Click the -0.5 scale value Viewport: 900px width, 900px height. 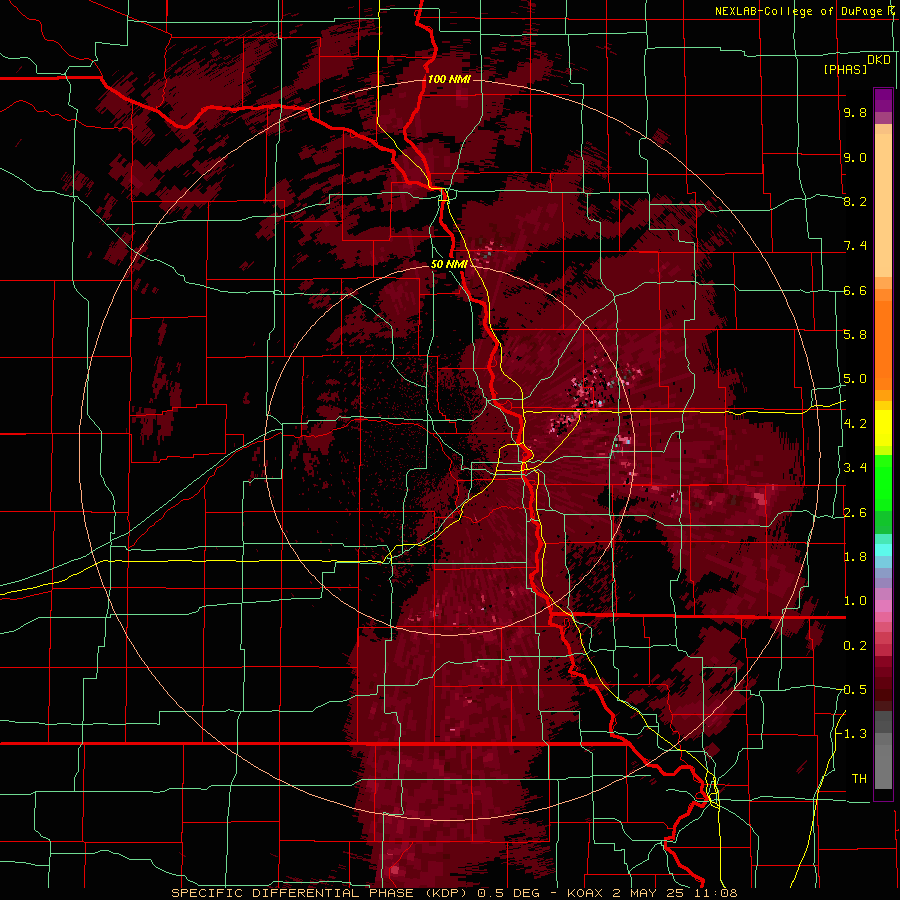coord(853,690)
